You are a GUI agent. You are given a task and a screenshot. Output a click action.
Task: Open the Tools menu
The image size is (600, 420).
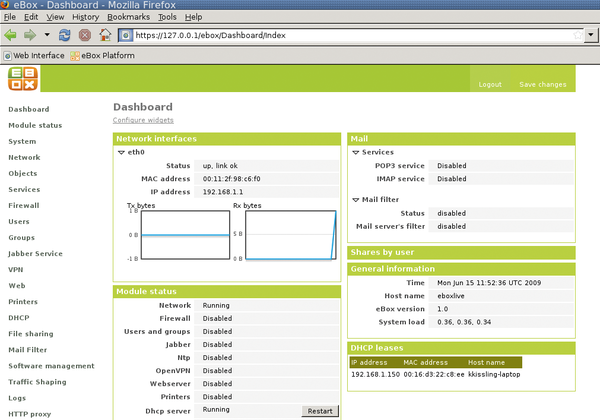click(x=167, y=17)
